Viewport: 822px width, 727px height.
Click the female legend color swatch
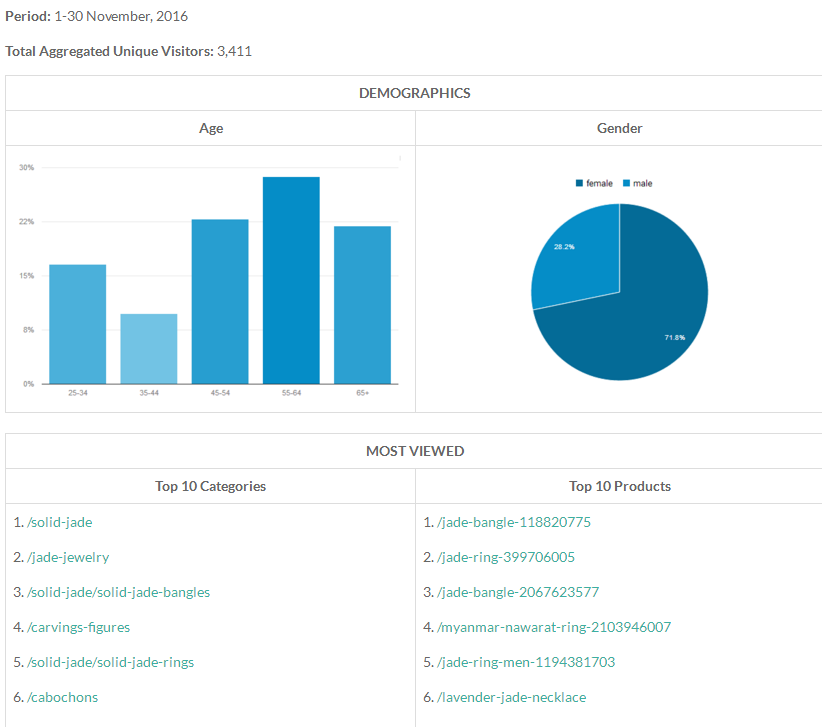[x=579, y=184]
